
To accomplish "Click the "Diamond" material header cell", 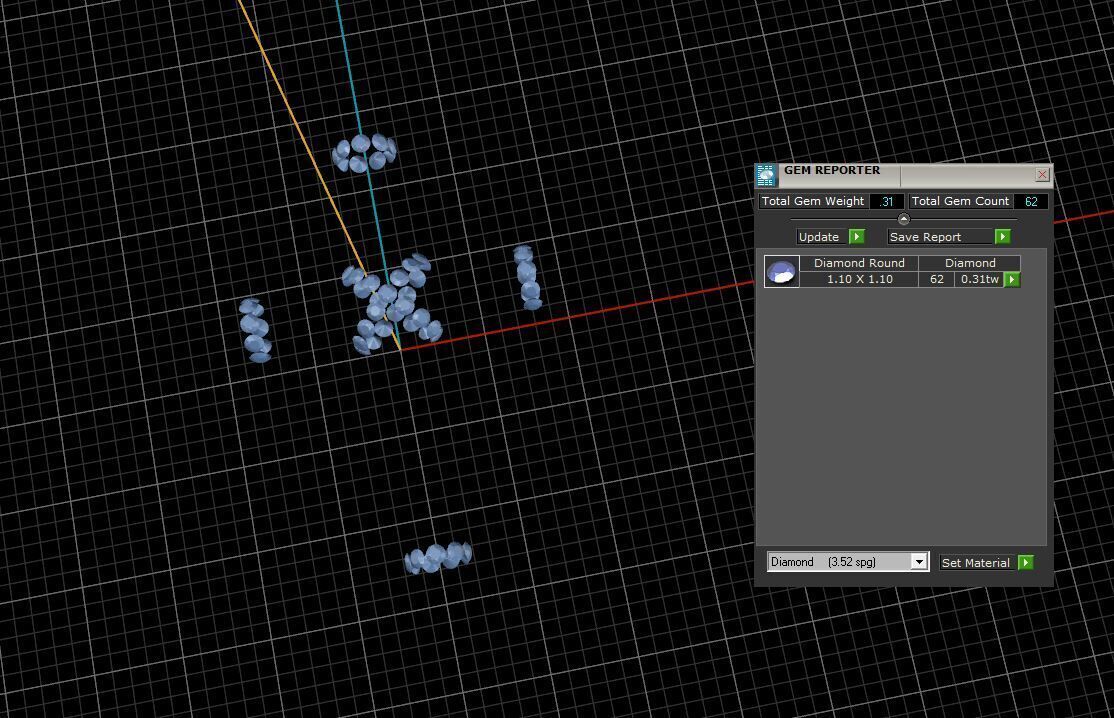I will (x=970, y=263).
